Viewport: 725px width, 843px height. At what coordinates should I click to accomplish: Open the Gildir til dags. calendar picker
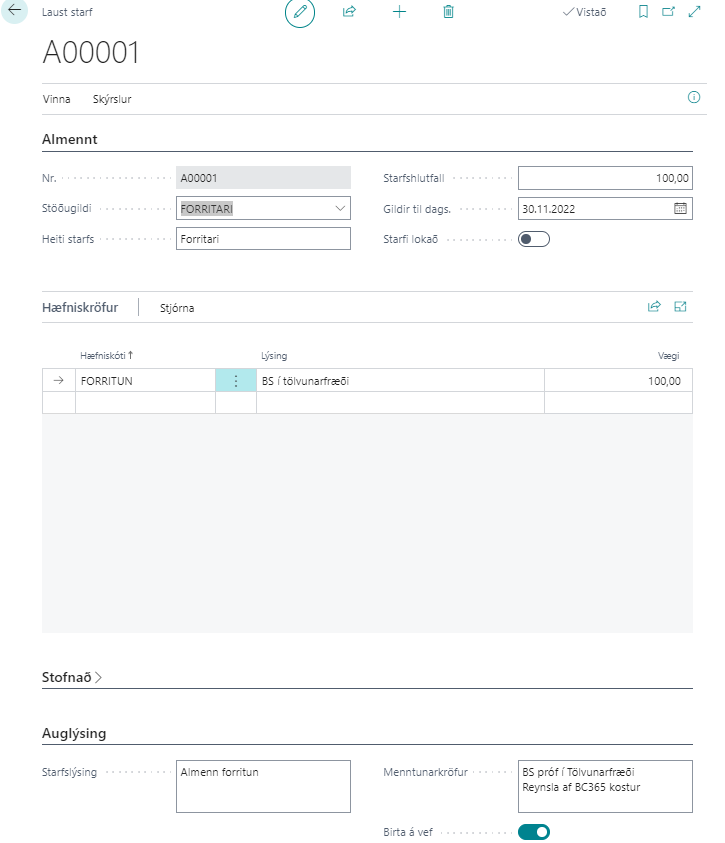[x=680, y=208]
